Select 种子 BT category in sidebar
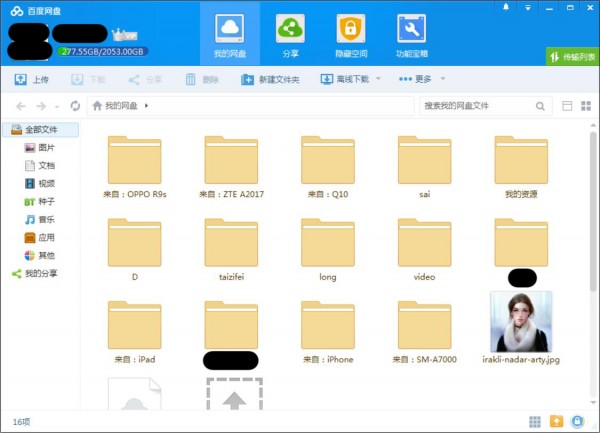600x433 pixels. [x=40, y=202]
